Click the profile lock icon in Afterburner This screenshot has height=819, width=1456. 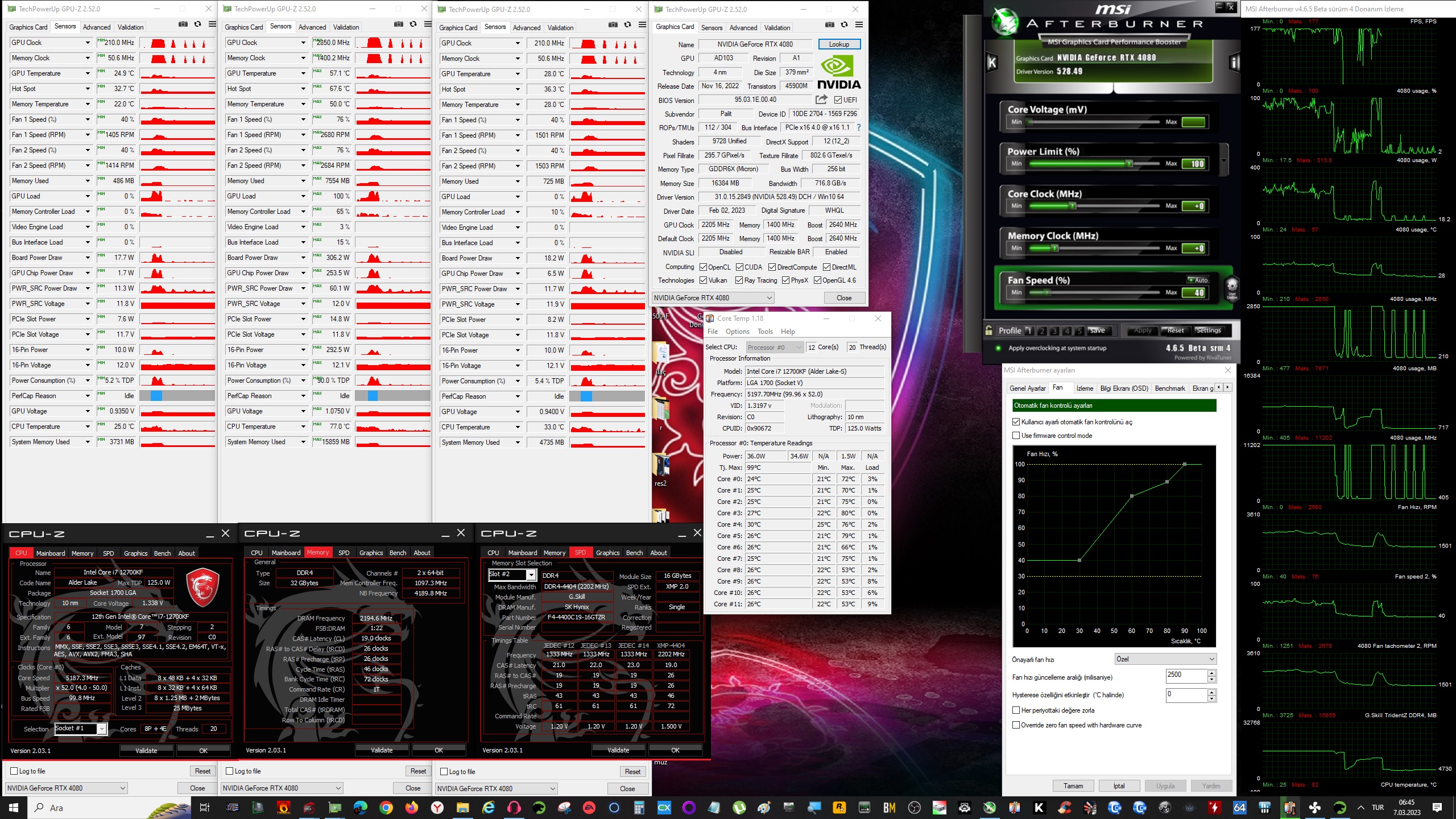coord(990,330)
